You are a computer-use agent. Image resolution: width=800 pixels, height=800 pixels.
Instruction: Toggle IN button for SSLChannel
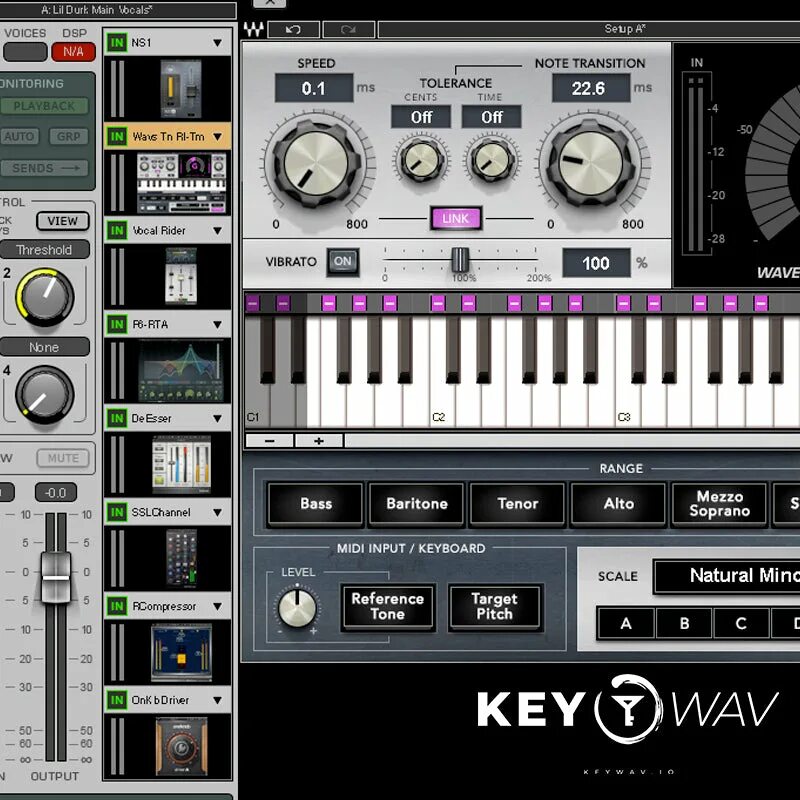[x=117, y=512]
